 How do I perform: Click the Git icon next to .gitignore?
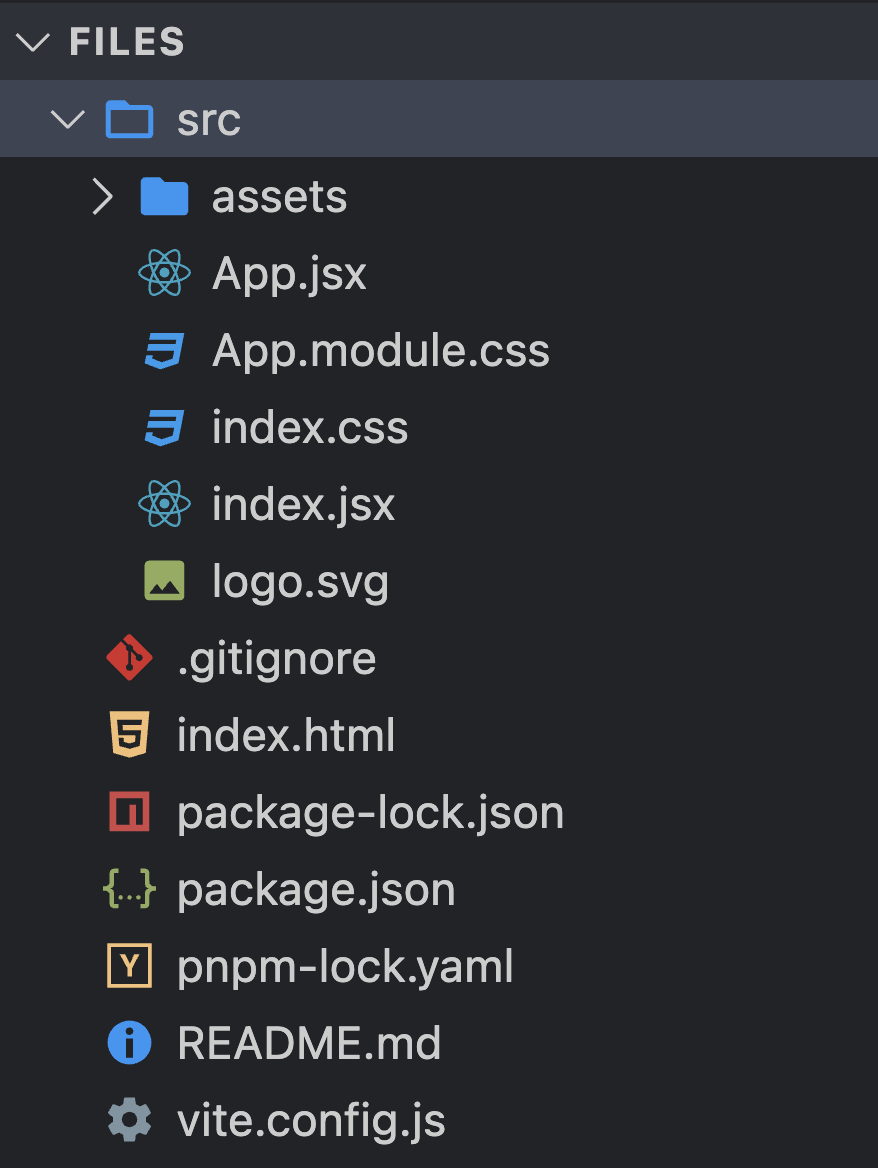pyautogui.click(x=129, y=658)
